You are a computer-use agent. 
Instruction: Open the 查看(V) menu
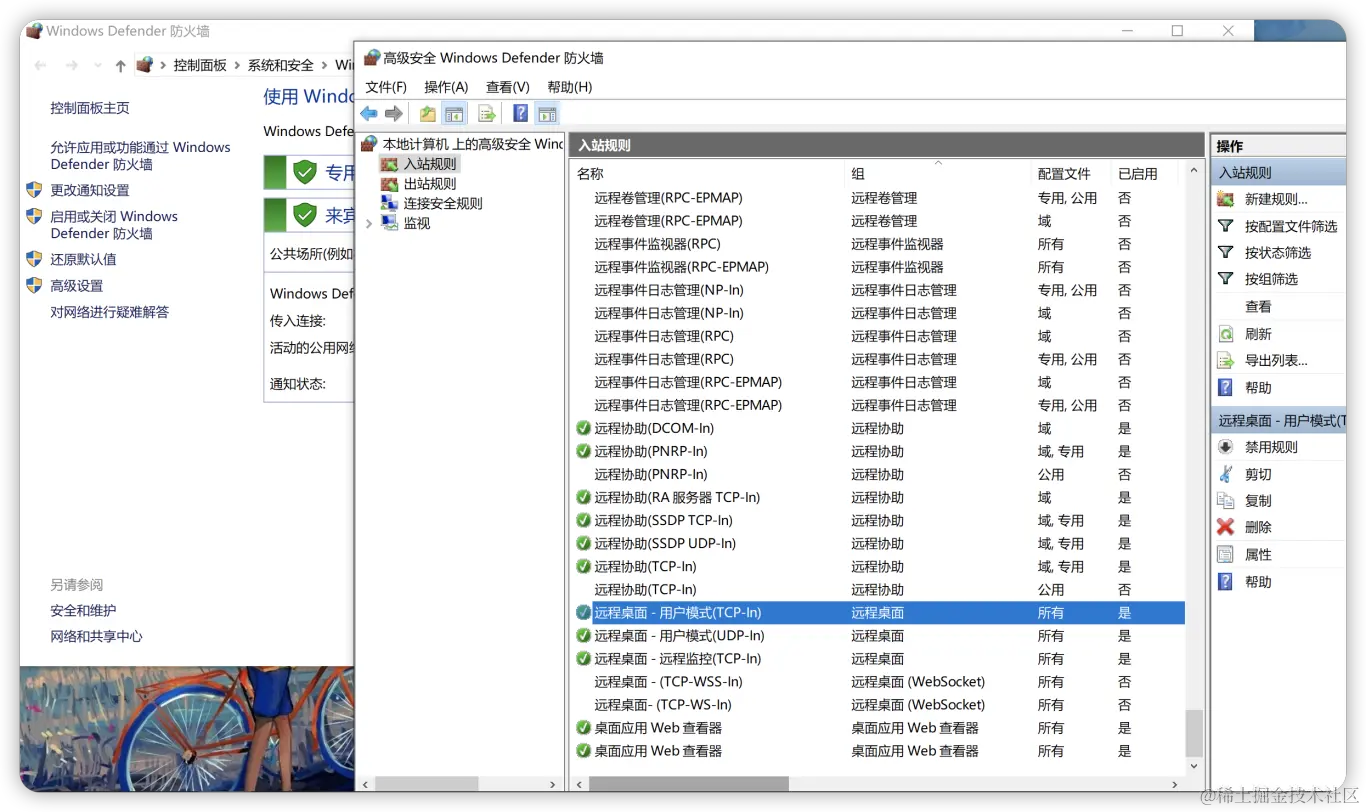point(508,87)
